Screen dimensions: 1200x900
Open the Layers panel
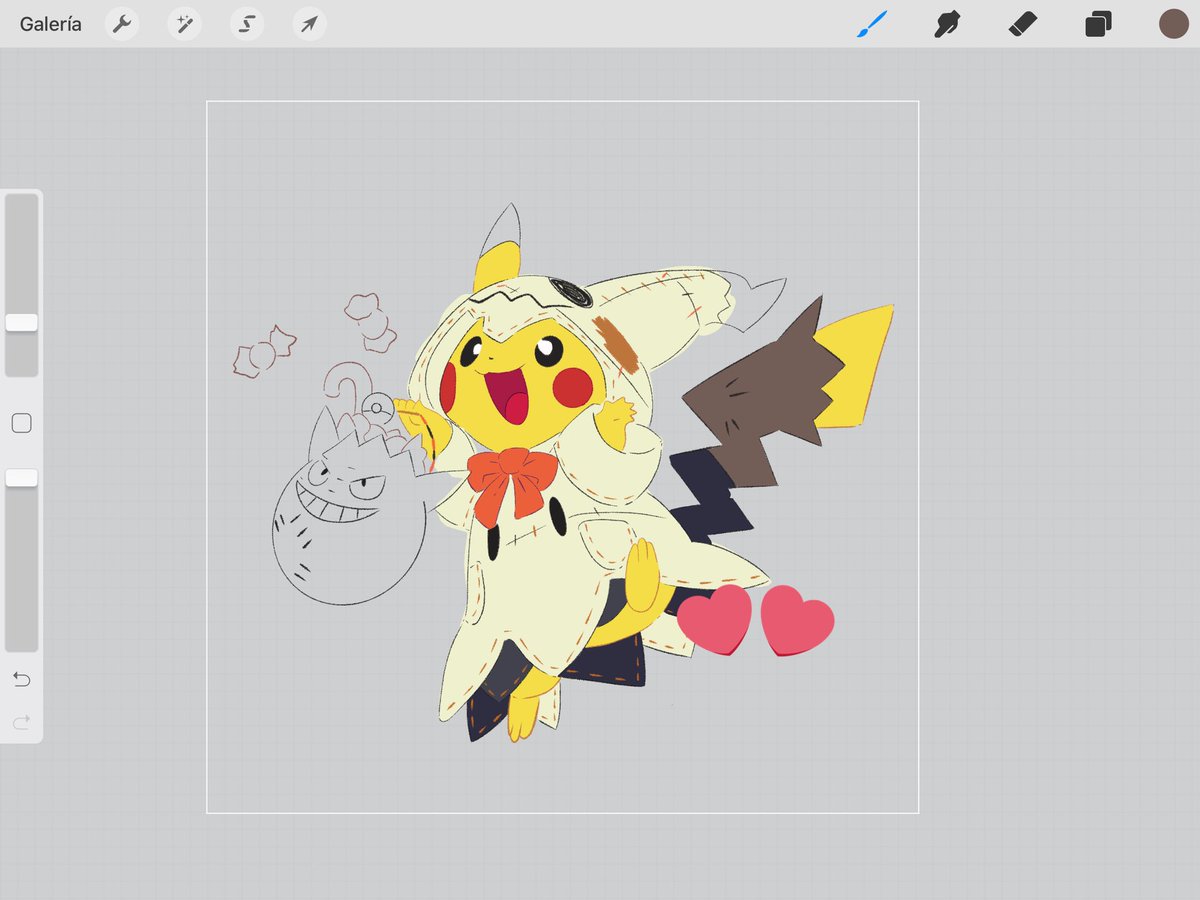point(1098,24)
